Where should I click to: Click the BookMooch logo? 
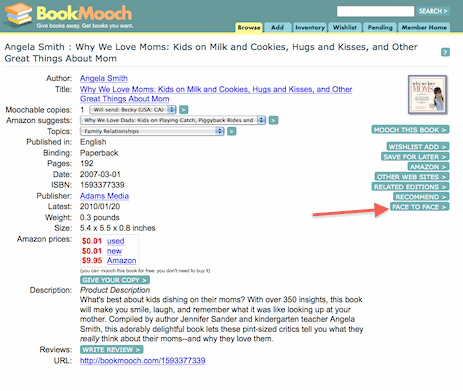(68, 15)
